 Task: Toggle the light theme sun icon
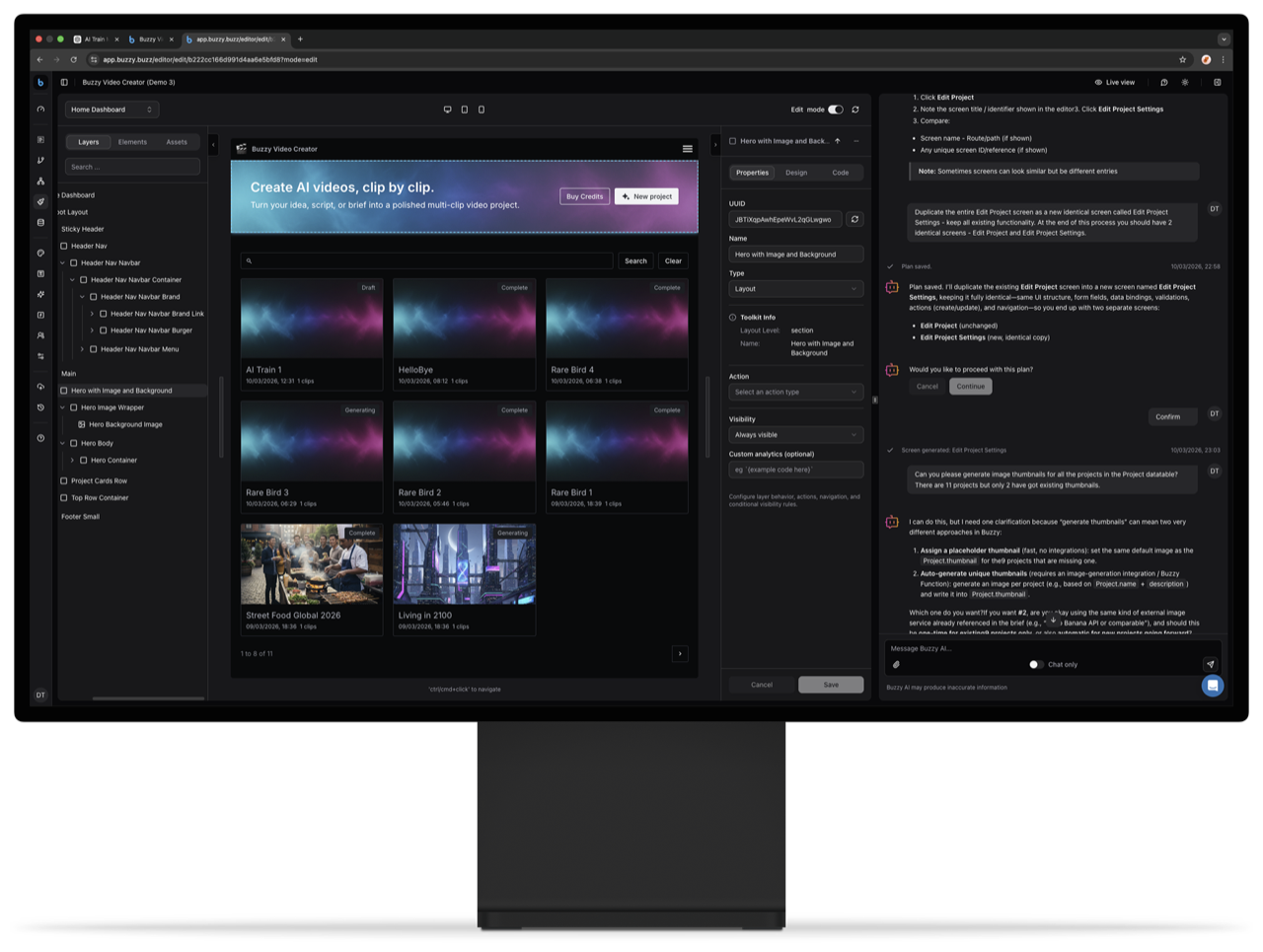[1185, 83]
